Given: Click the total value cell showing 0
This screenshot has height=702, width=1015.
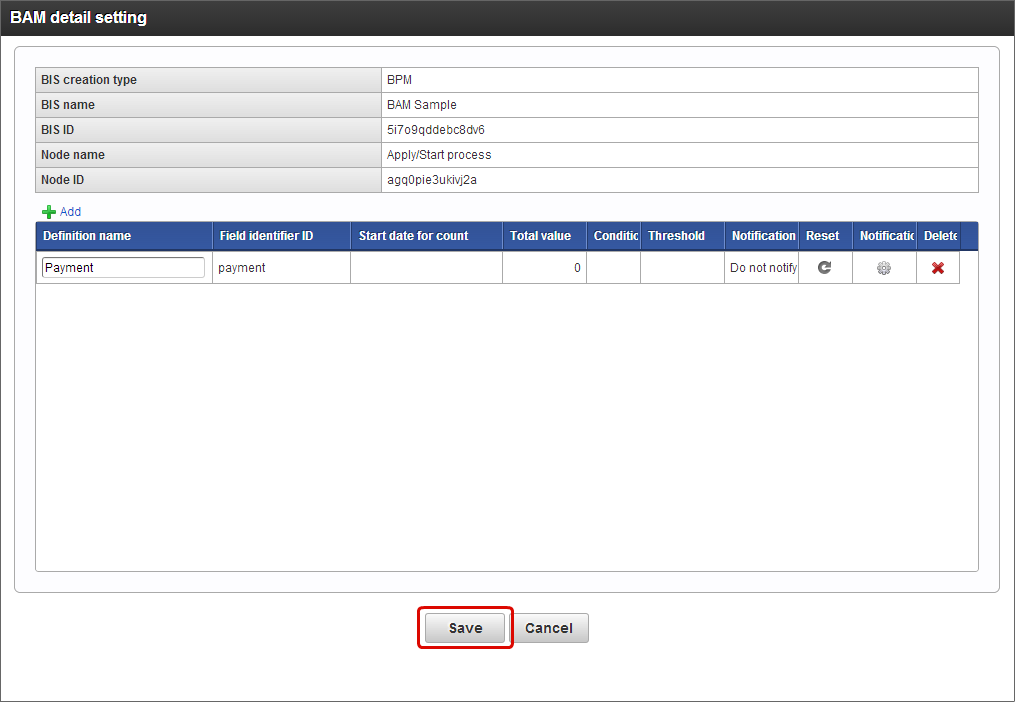Looking at the screenshot, I should coord(544,267).
